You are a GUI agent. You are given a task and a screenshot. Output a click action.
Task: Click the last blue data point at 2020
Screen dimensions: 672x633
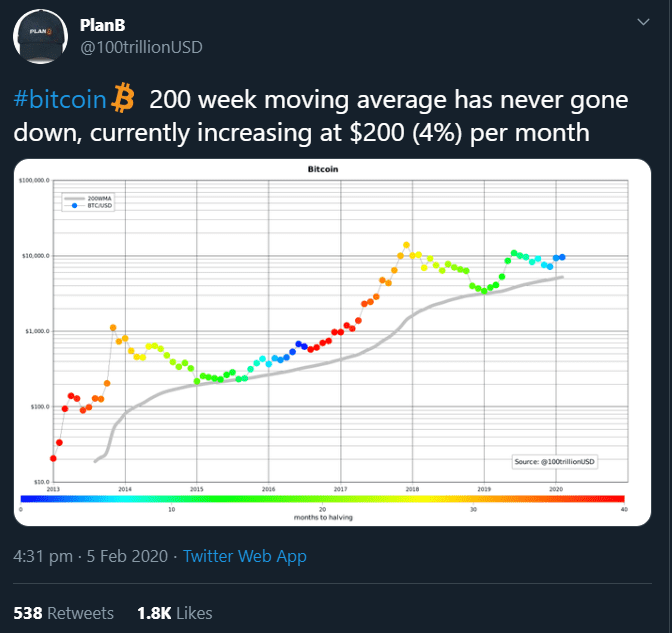pyautogui.click(x=562, y=258)
